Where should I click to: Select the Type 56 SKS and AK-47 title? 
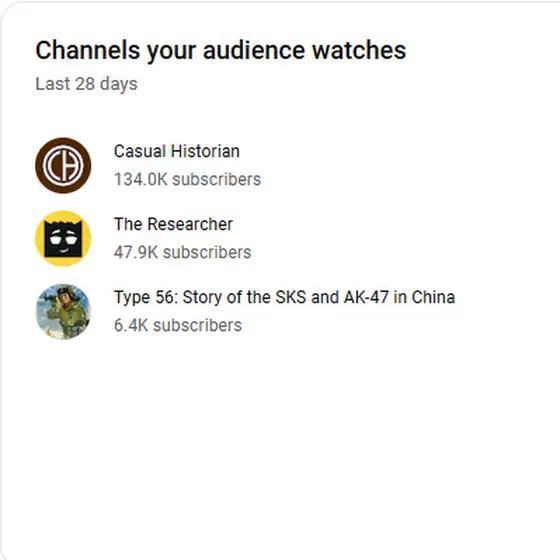285,298
